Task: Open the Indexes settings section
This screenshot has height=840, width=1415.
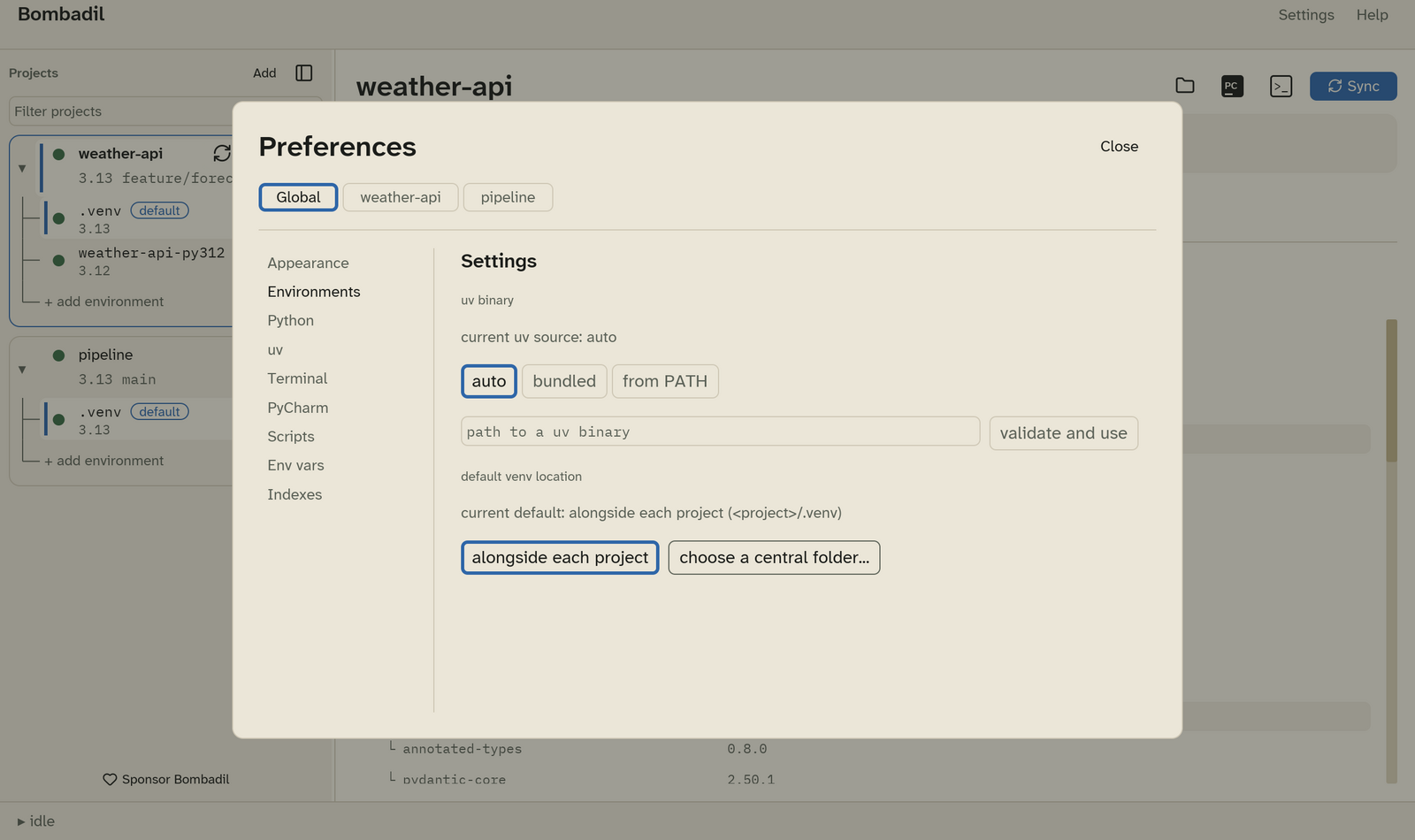Action: pos(294,494)
